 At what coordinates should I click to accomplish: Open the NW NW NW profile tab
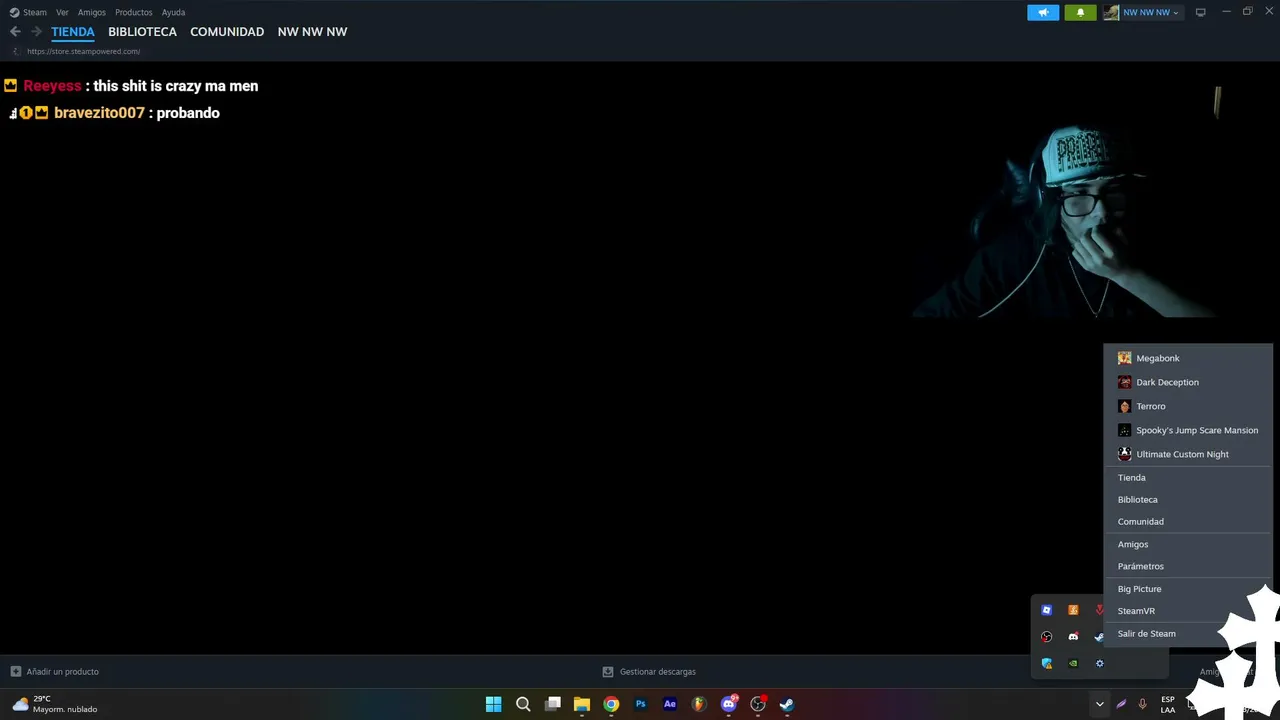(x=312, y=32)
